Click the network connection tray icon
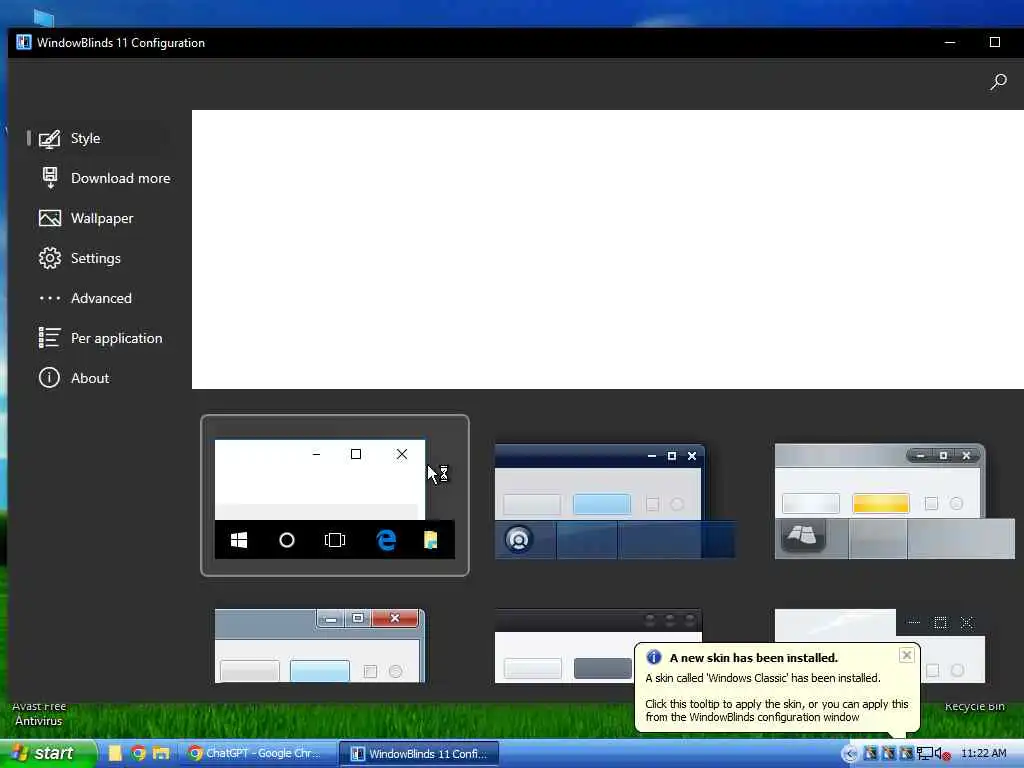This screenshot has height=768, width=1024. pyautogui.click(x=925, y=754)
